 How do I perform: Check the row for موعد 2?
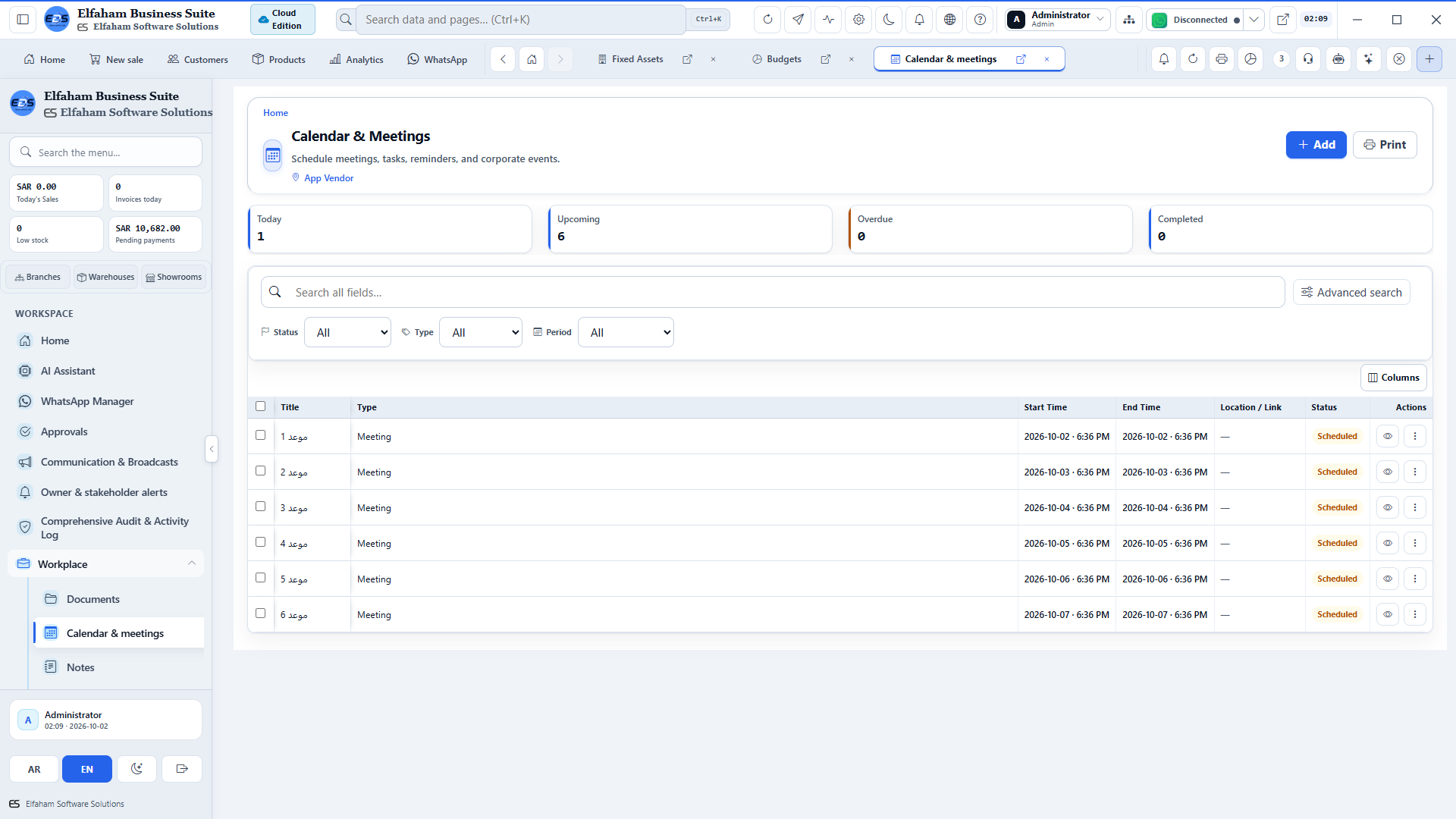click(261, 471)
